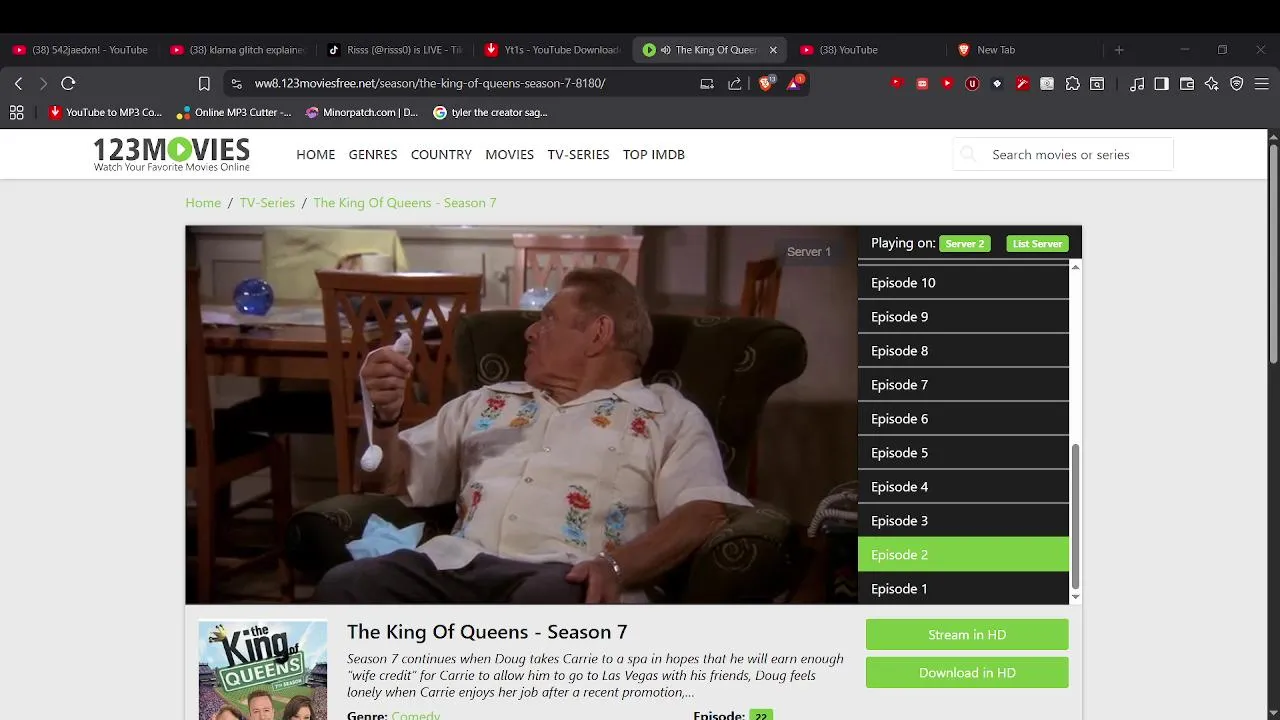Play Episode 3 from the list
Viewport: 1280px width, 720px height.
pos(963,521)
